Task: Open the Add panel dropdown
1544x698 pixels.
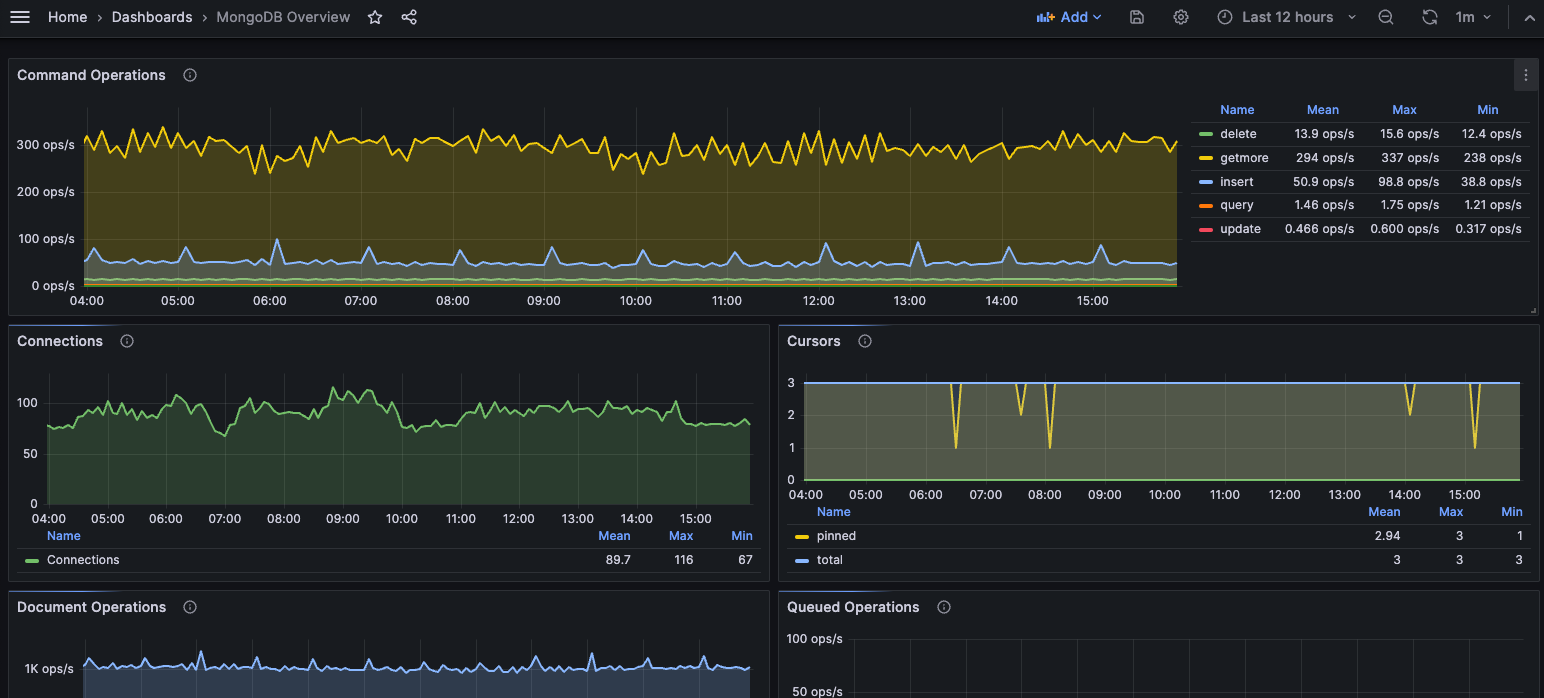Action: [x=1069, y=17]
